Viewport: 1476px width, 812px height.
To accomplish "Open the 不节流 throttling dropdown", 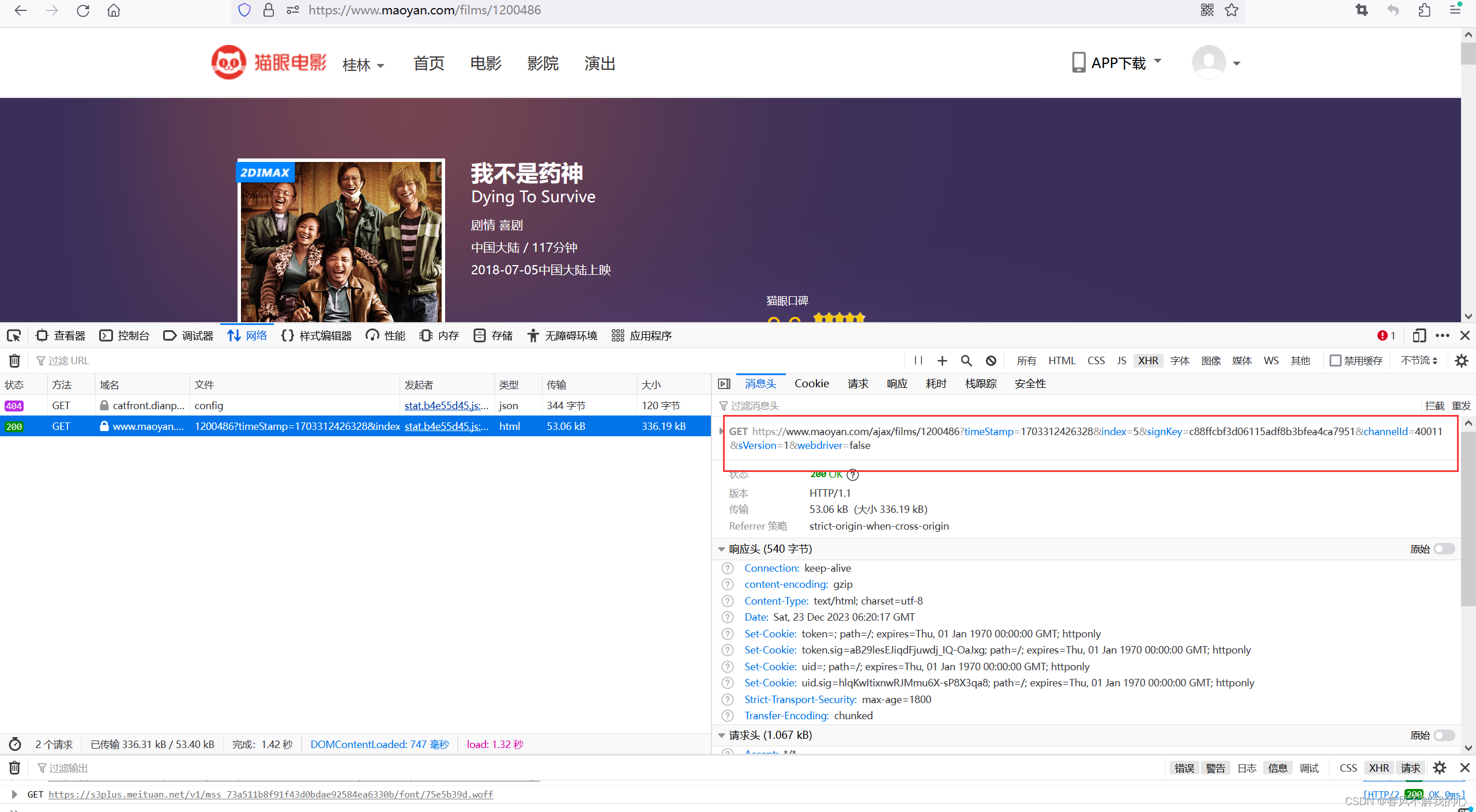I will [x=1419, y=360].
